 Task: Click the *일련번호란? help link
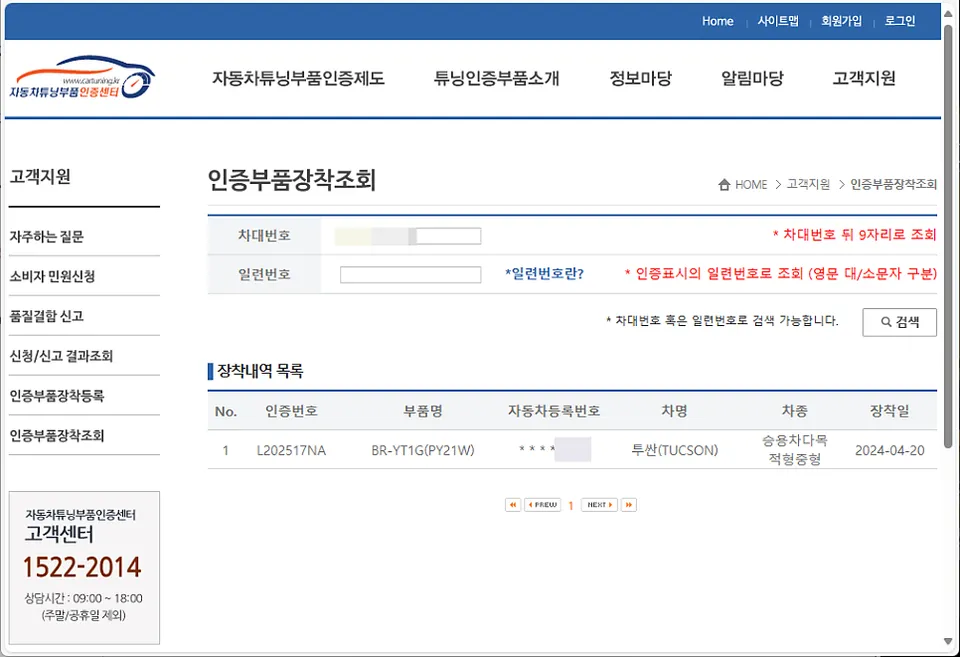(544, 274)
